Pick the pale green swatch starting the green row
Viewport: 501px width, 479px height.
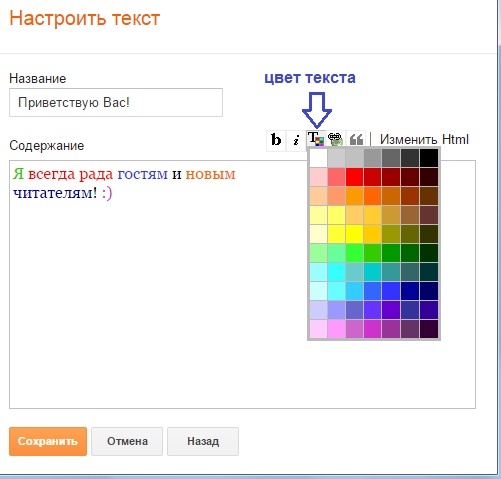[x=318, y=253]
